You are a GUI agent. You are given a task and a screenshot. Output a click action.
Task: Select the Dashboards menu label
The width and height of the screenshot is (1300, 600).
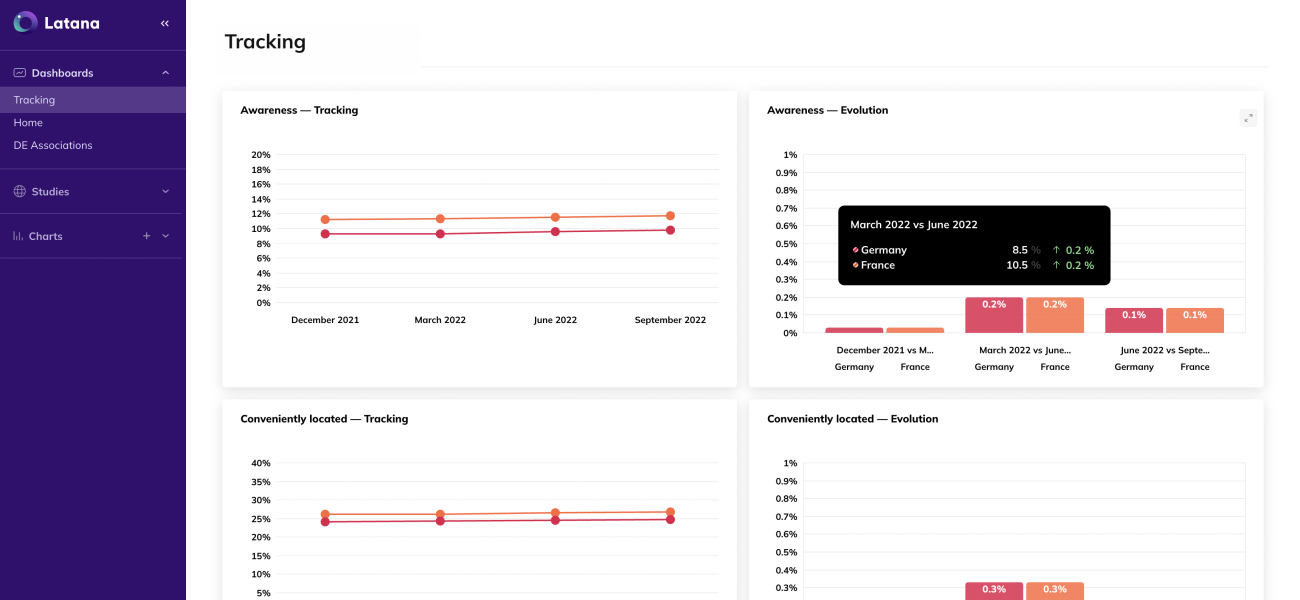click(x=62, y=73)
